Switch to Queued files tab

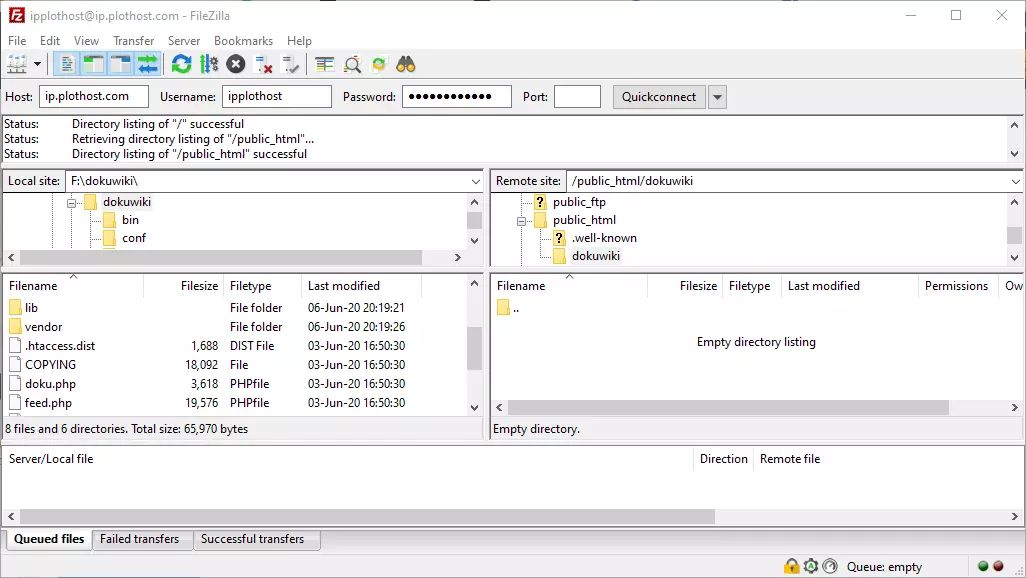49,539
